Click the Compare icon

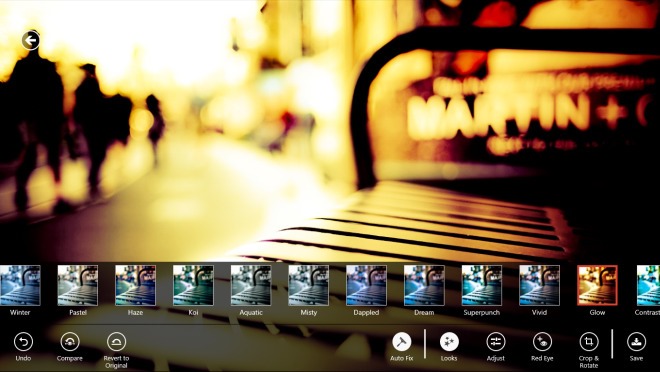pyautogui.click(x=70, y=342)
